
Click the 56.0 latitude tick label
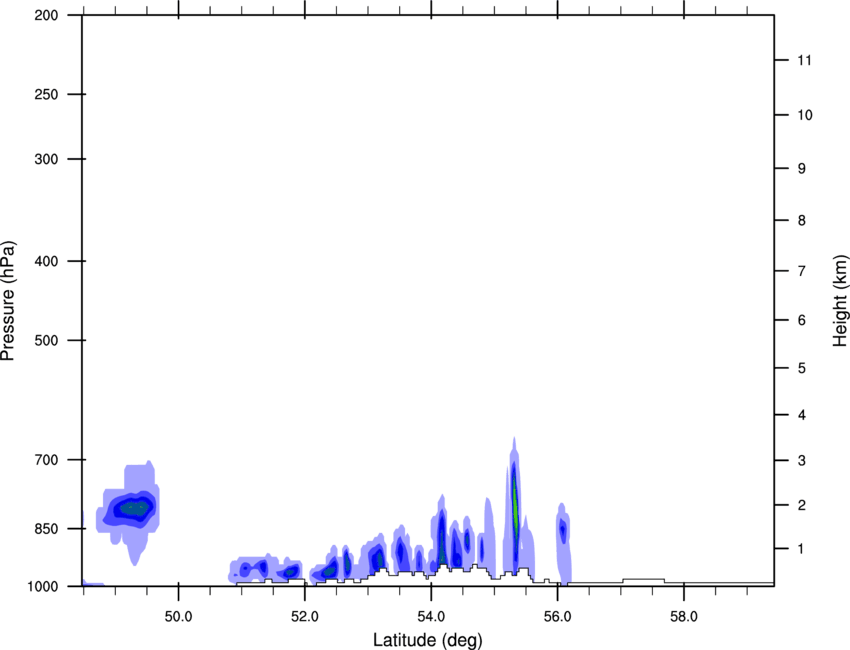pyautogui.click(x=558, y=617)
